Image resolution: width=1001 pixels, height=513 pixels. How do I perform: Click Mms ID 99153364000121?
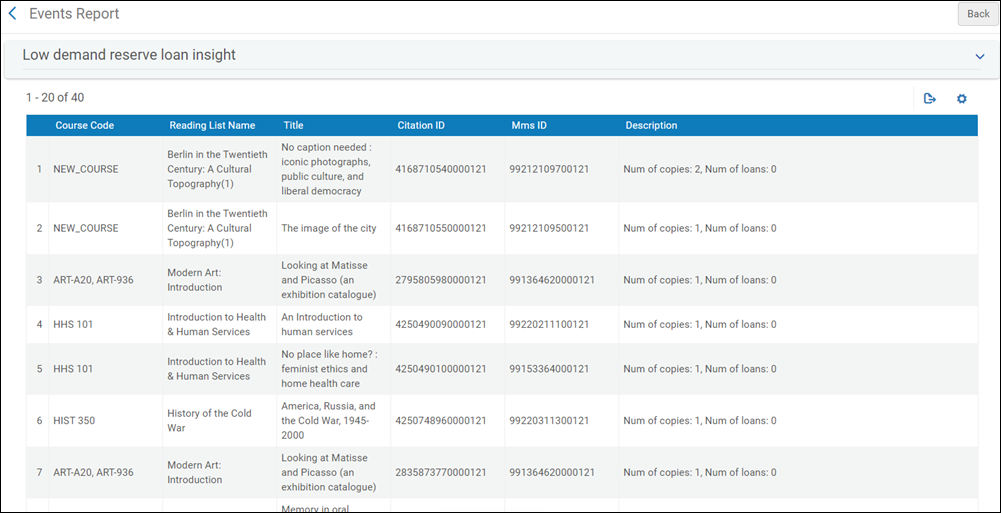pos(549,369)
